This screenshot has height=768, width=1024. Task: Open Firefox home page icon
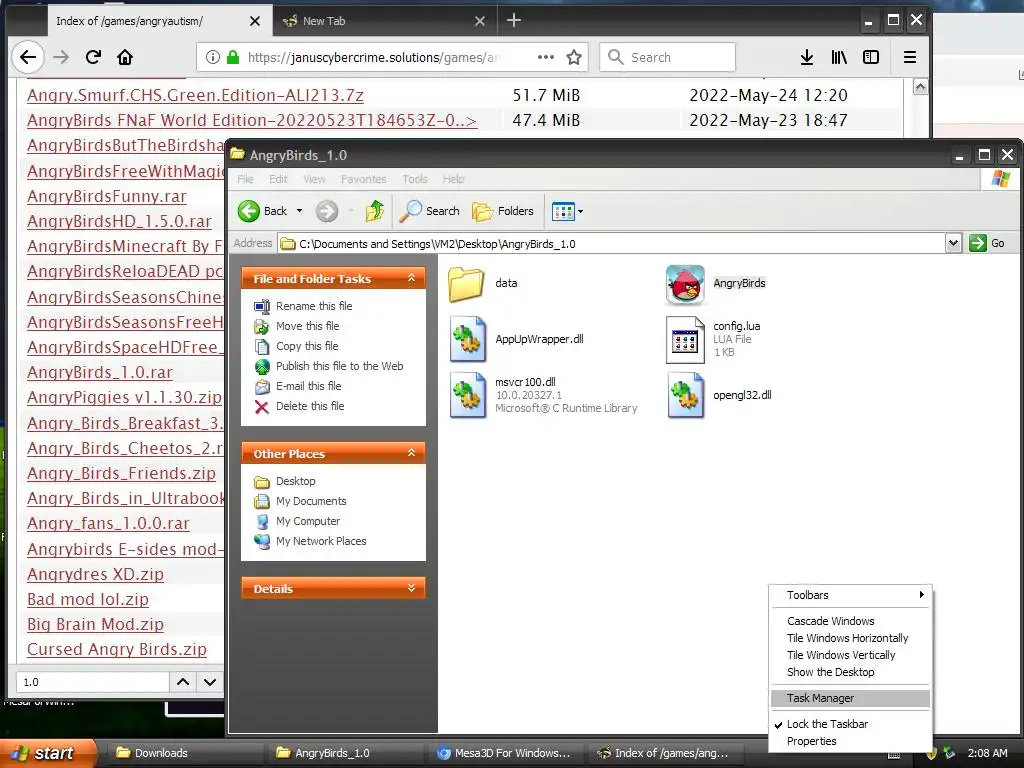pyautogui.click(x=125, y=57)
